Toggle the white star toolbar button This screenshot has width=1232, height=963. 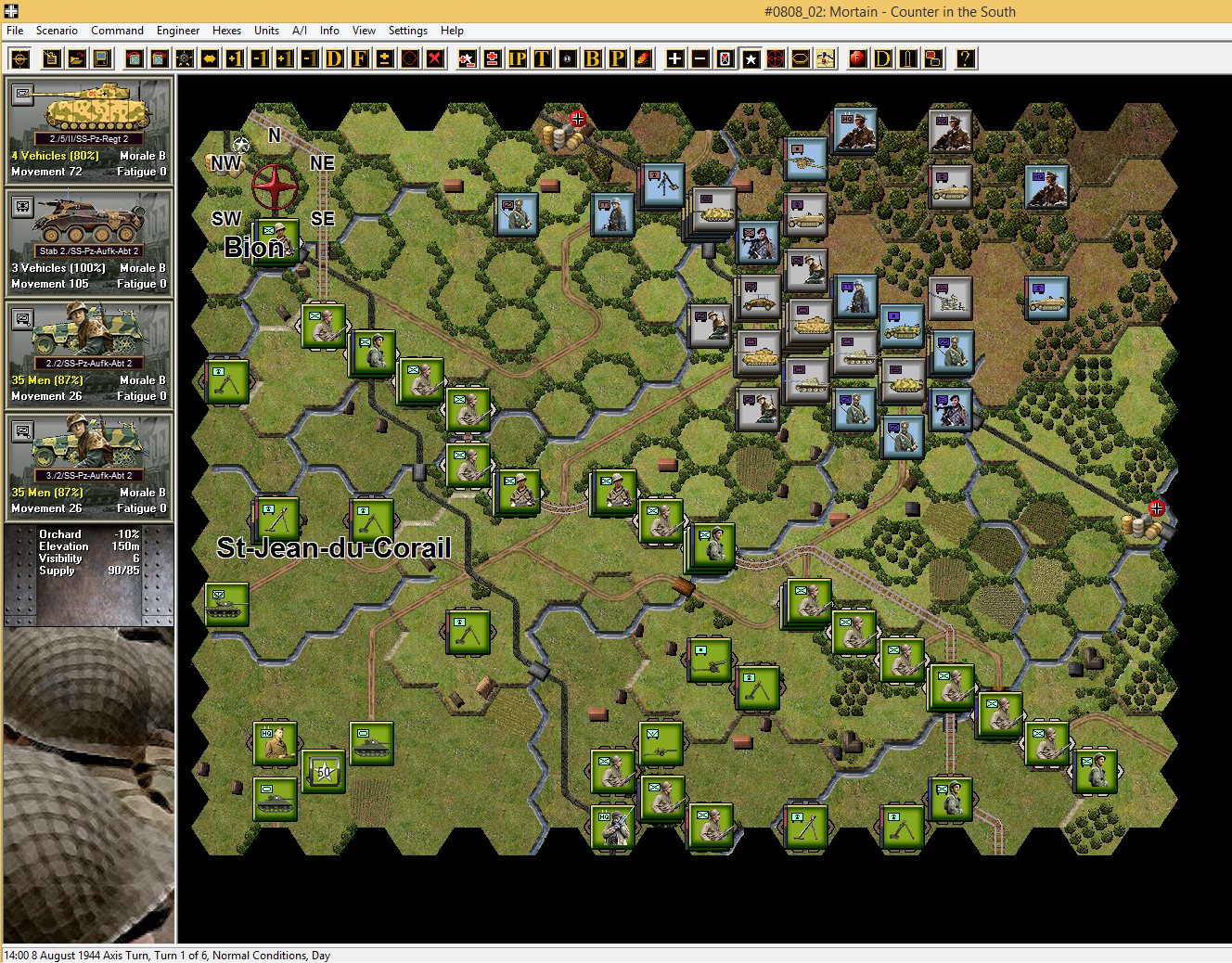[751, 59]
